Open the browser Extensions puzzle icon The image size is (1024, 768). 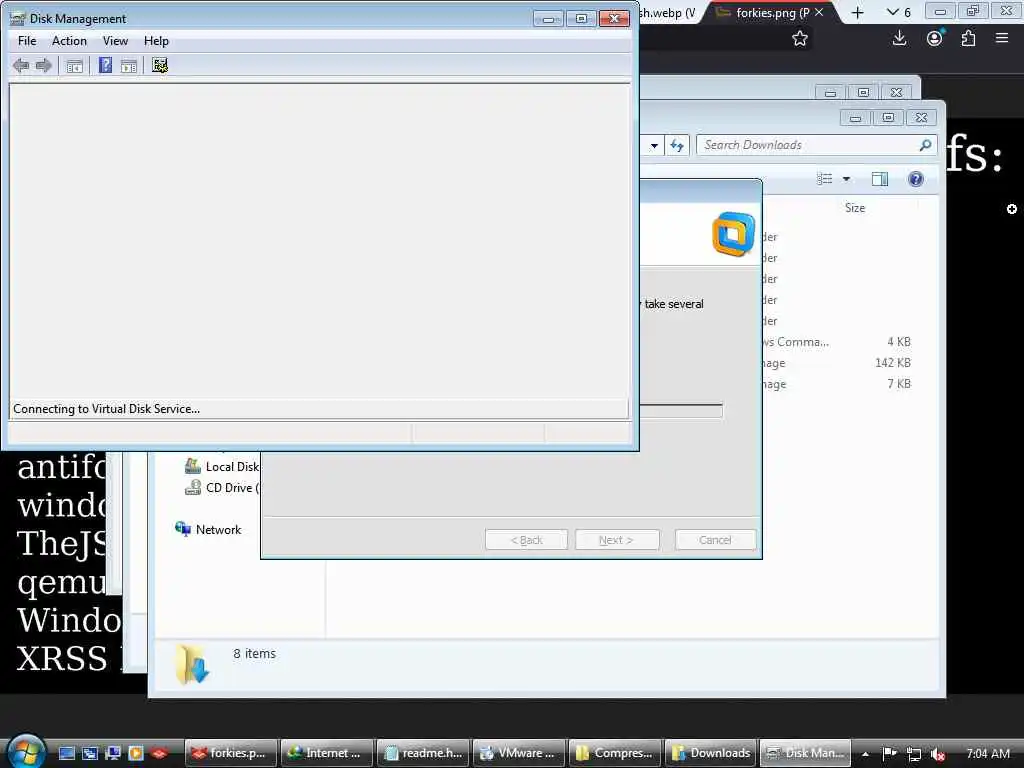click(x=968, y=38)
